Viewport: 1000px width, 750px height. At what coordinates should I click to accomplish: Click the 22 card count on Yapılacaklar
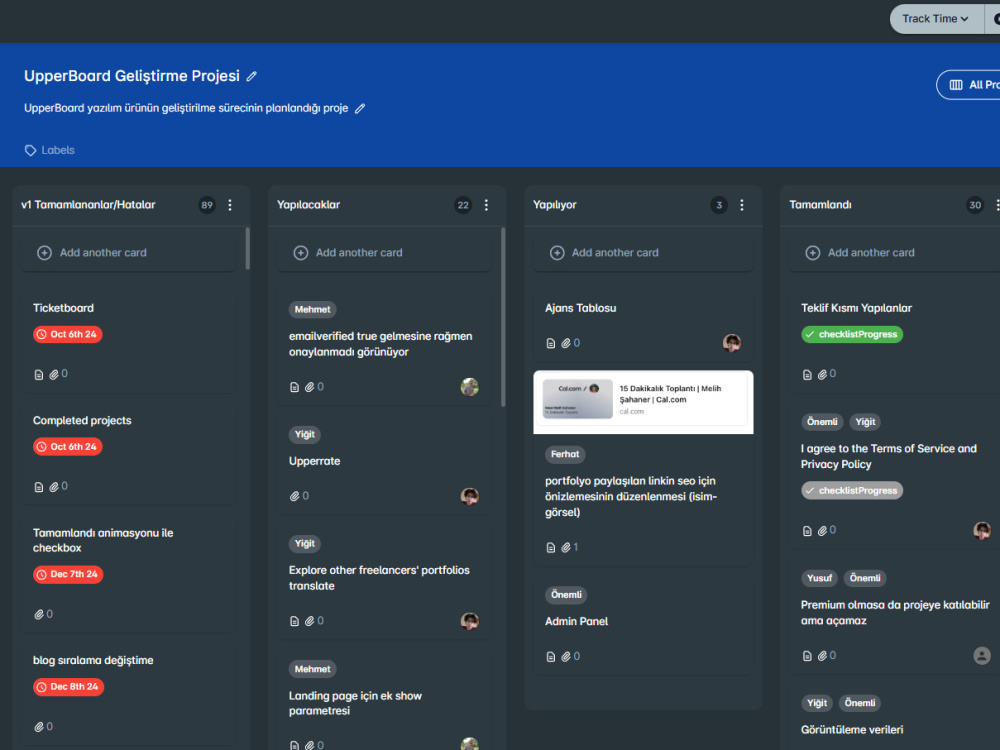463,205
